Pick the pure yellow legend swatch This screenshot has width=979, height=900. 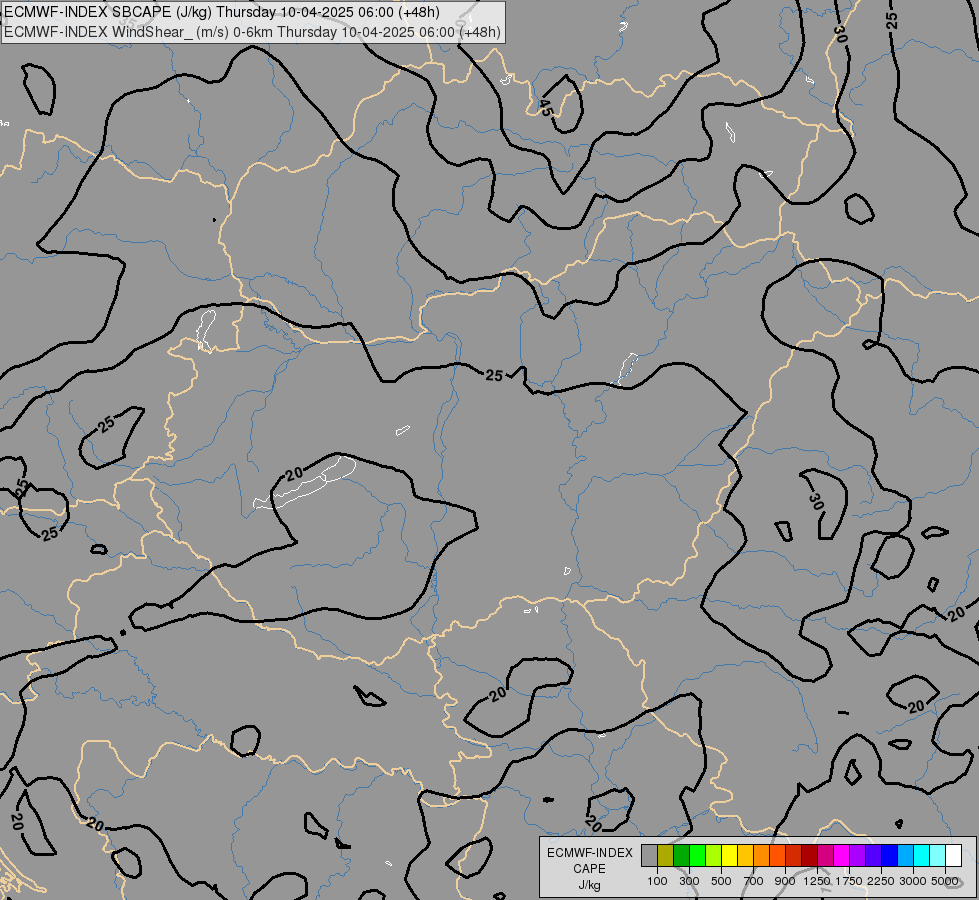[730, 855]
